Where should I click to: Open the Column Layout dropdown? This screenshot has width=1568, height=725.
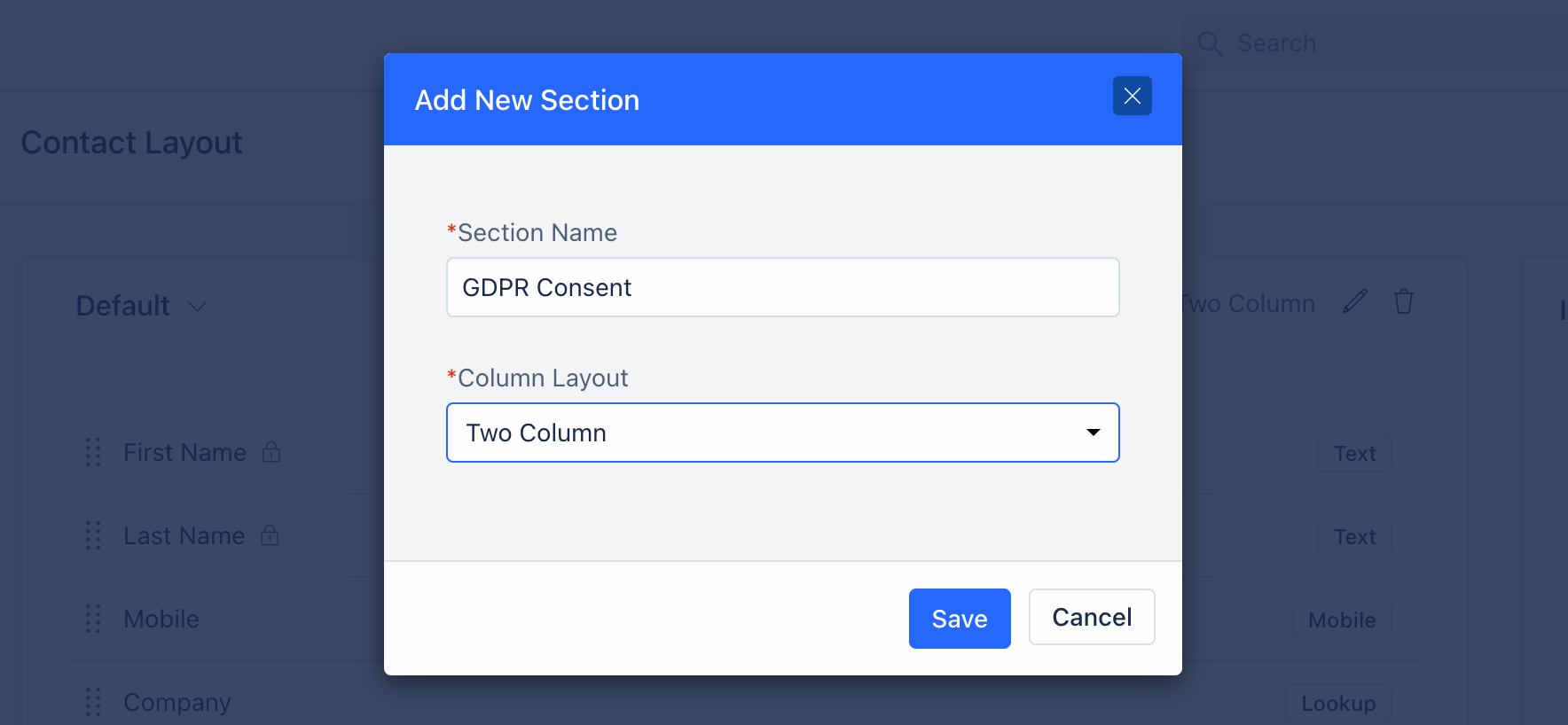pos(783,433)
